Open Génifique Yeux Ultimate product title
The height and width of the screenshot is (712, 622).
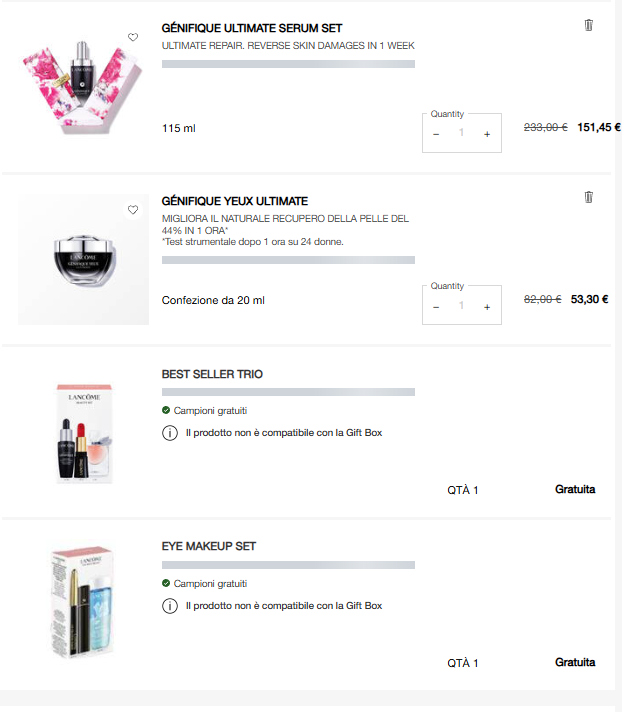[235, 201]
